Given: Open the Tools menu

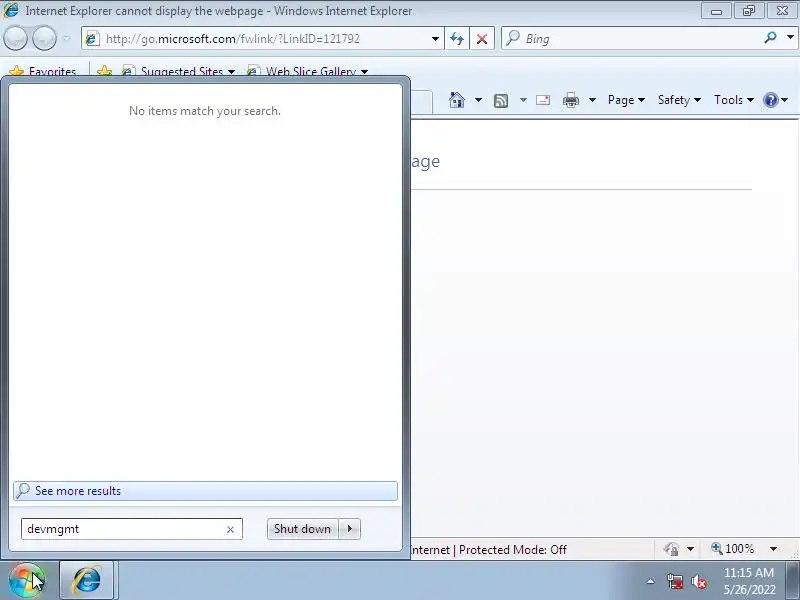Looking at the screenshot, I should coord(734,100).
